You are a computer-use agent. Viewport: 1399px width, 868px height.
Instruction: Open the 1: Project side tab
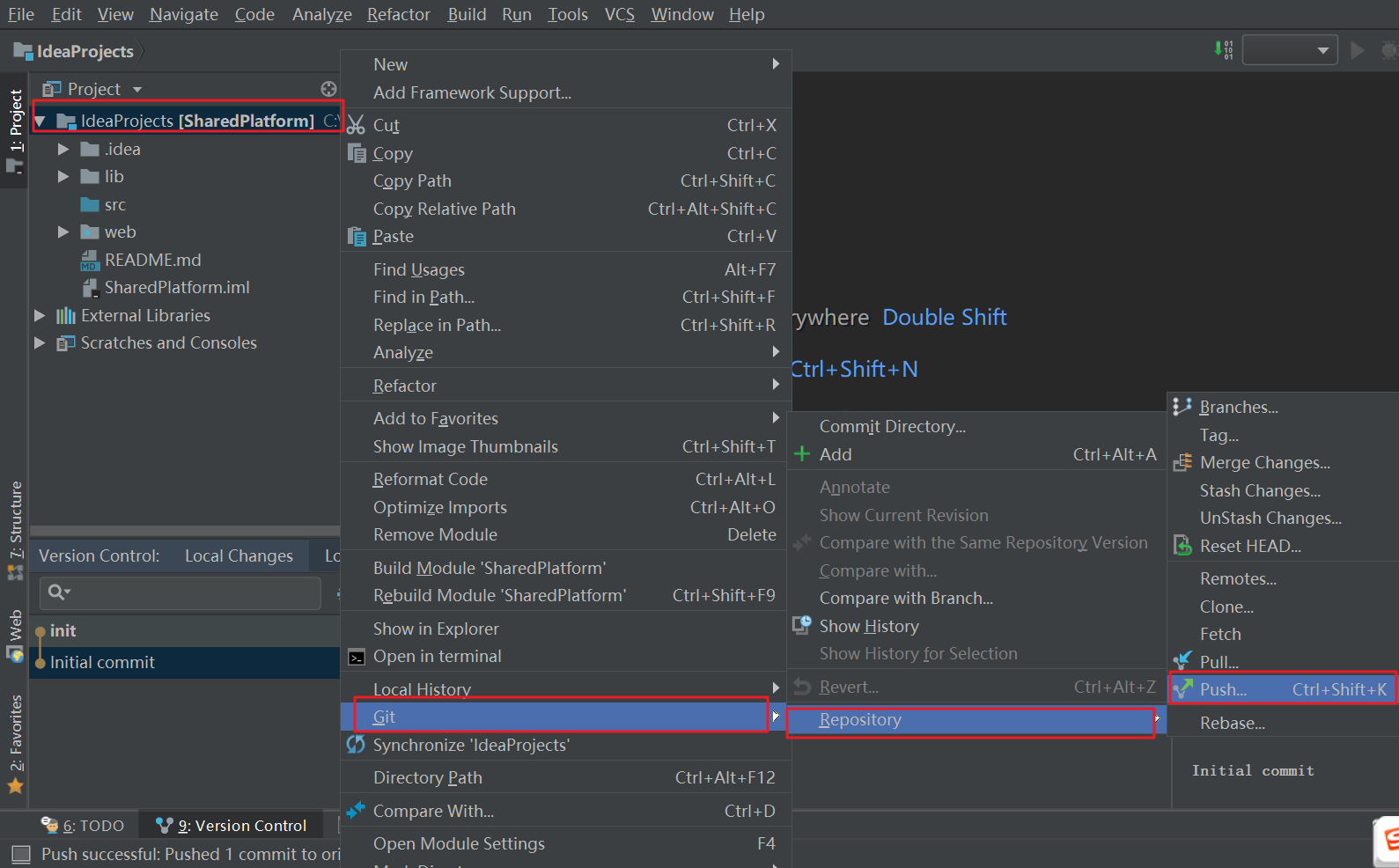(x=15, y=130)
